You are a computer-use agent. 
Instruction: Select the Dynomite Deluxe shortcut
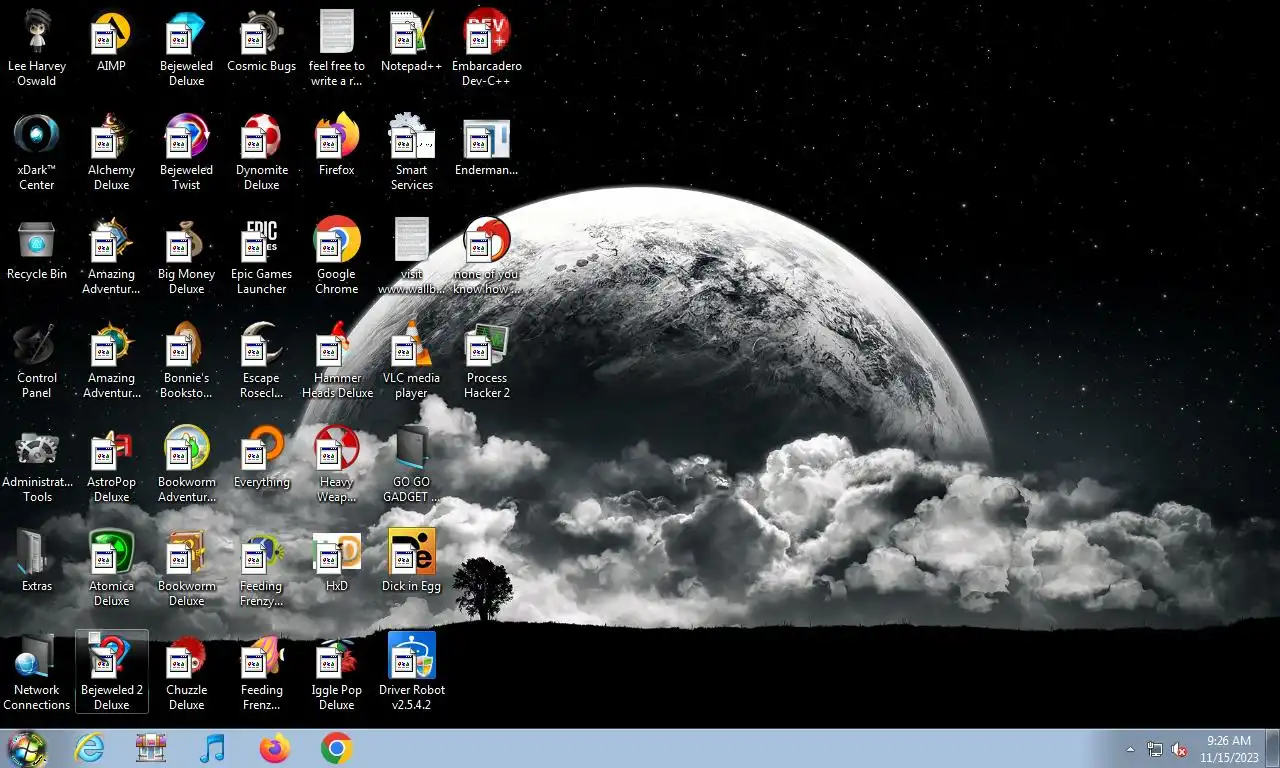[x=261, y=152]
